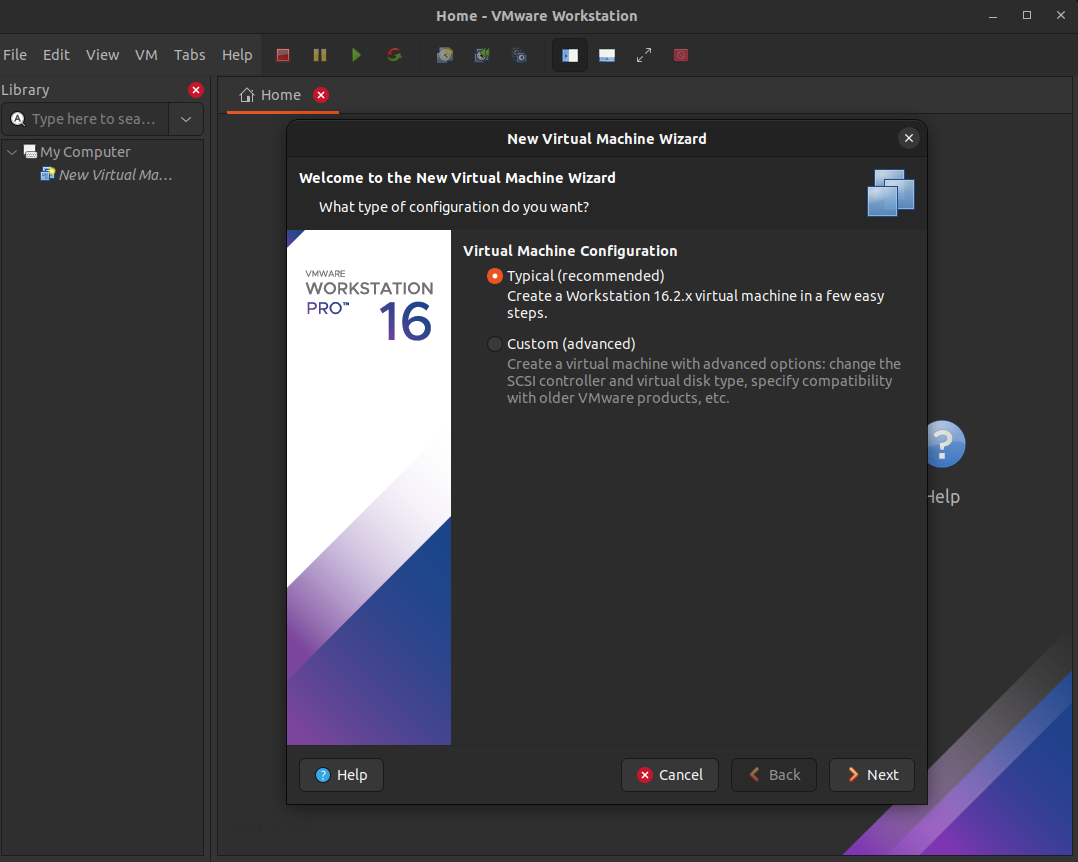
Task: Click the Typical option description text
Action: 696,304
